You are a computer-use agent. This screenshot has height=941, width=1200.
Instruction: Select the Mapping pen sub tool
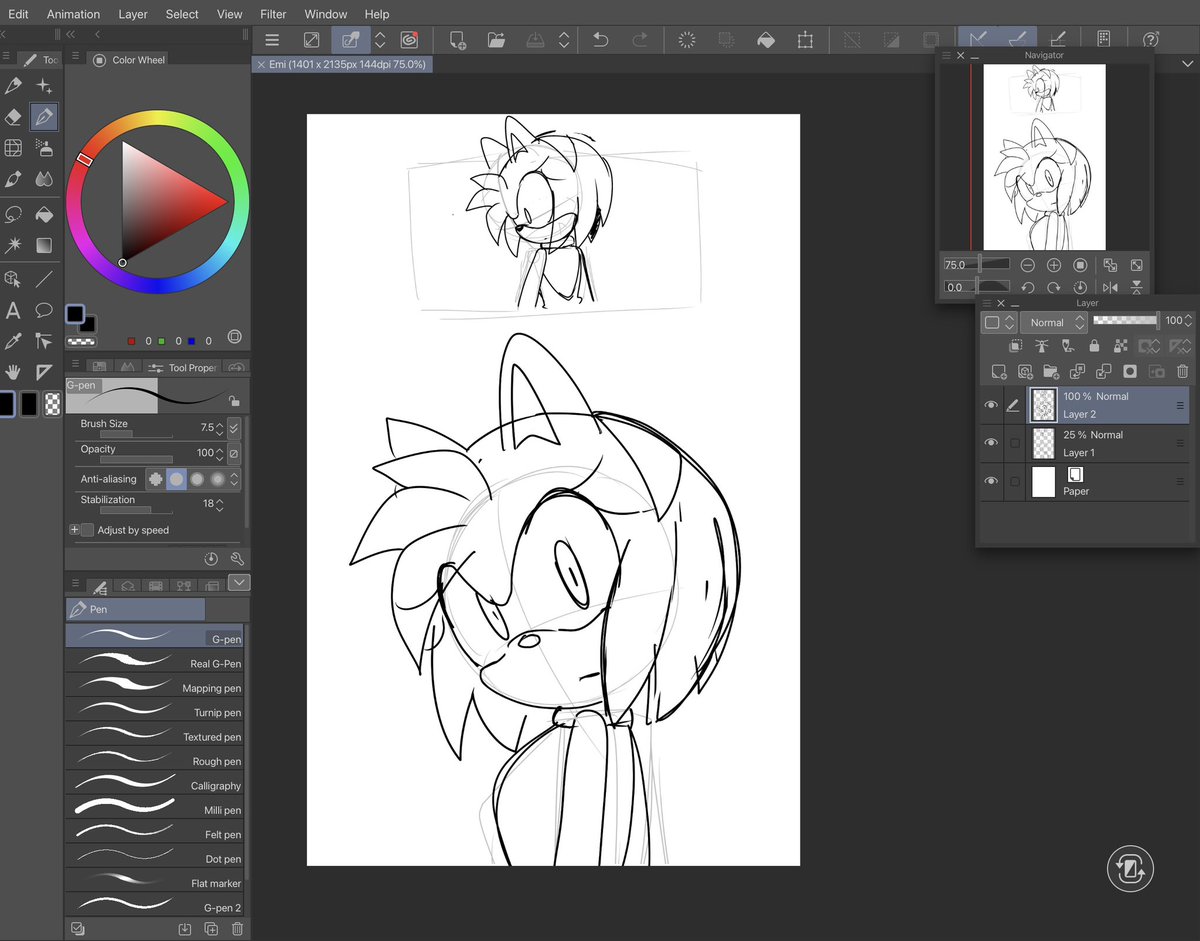(154, 685)
